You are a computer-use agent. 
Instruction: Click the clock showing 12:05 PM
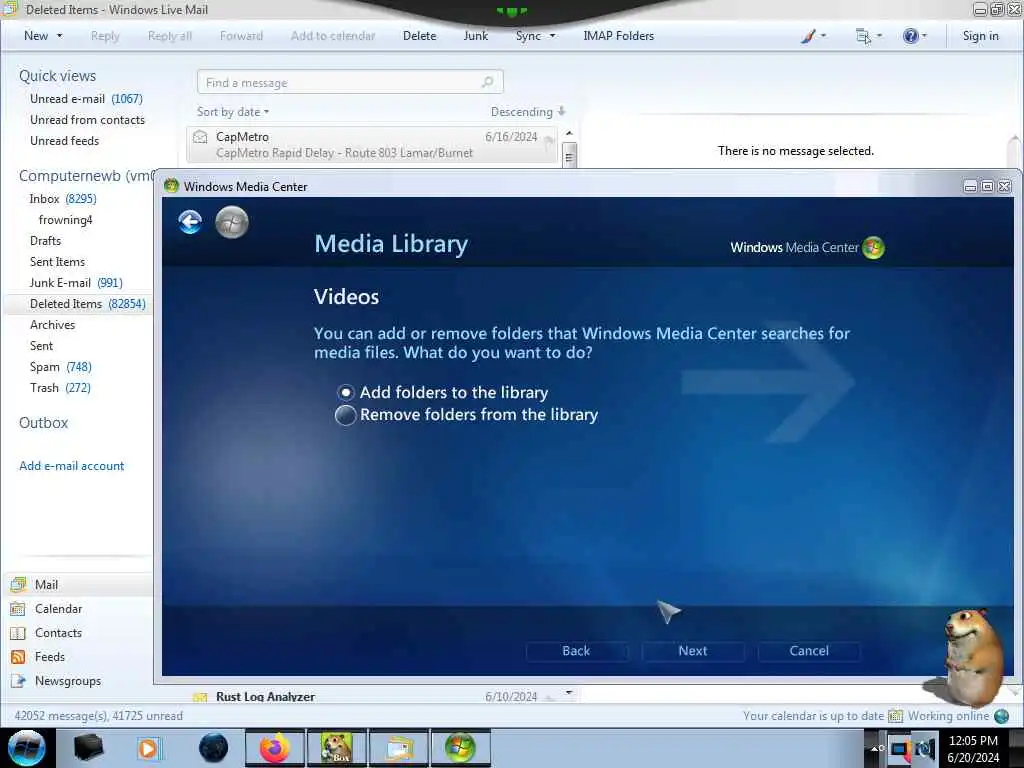(x=973, y=741)
